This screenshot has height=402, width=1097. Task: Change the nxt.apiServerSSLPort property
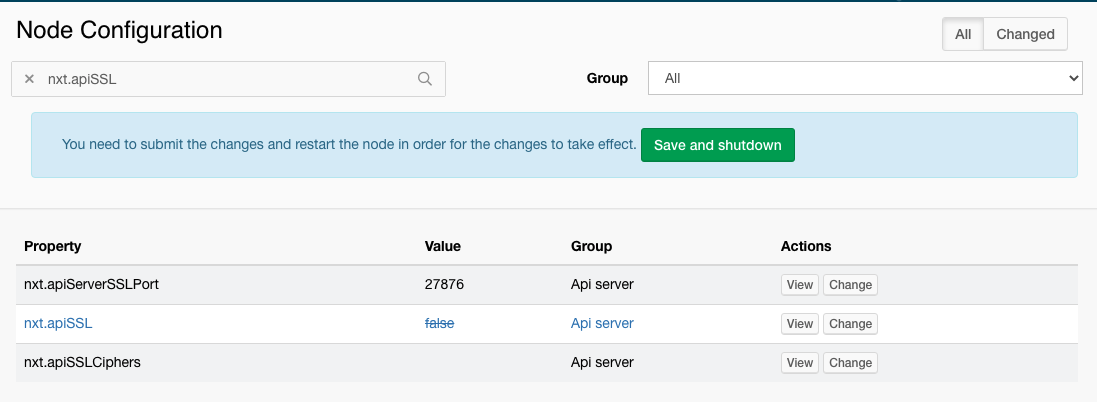pos(850,285)
